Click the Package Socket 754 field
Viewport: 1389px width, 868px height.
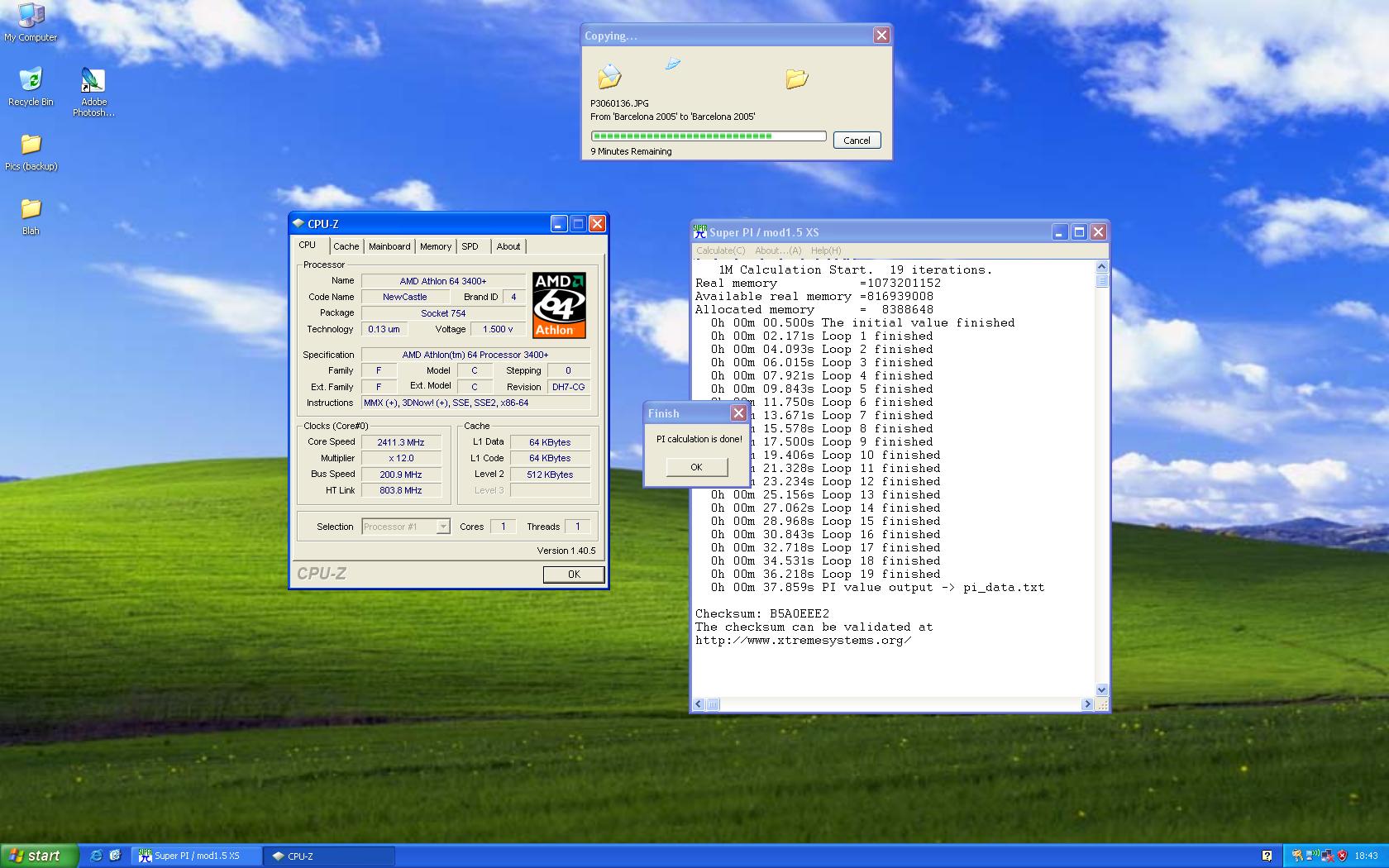443,313
